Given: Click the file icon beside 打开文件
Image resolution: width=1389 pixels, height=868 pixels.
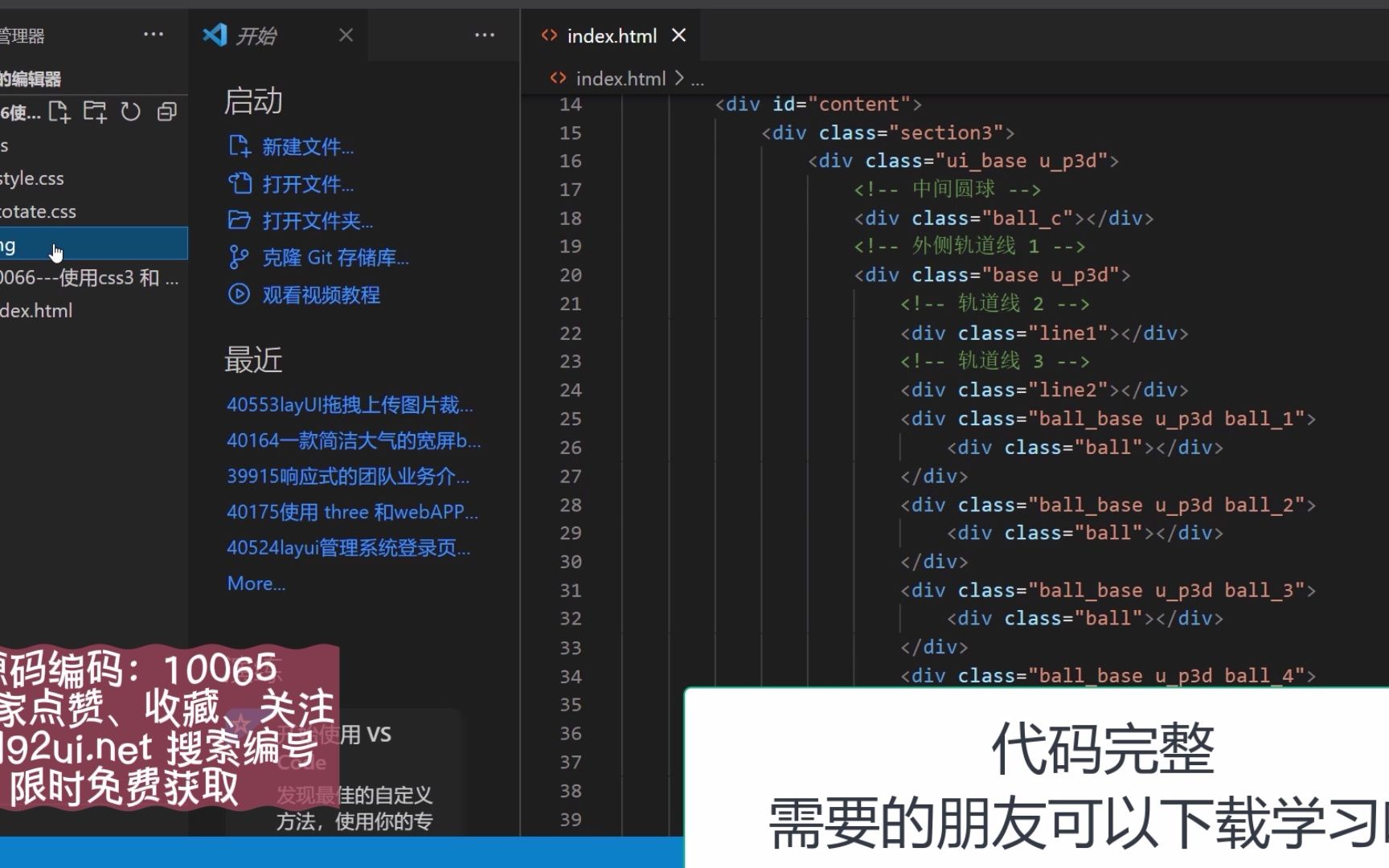Looking at the screenshot, I should tap(240, 183).
